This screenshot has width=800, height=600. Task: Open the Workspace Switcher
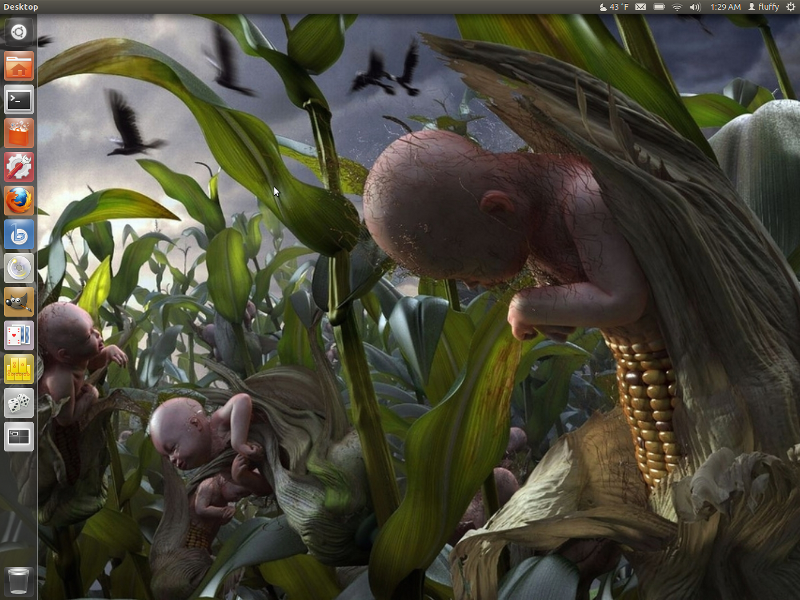tap(19, 437)
